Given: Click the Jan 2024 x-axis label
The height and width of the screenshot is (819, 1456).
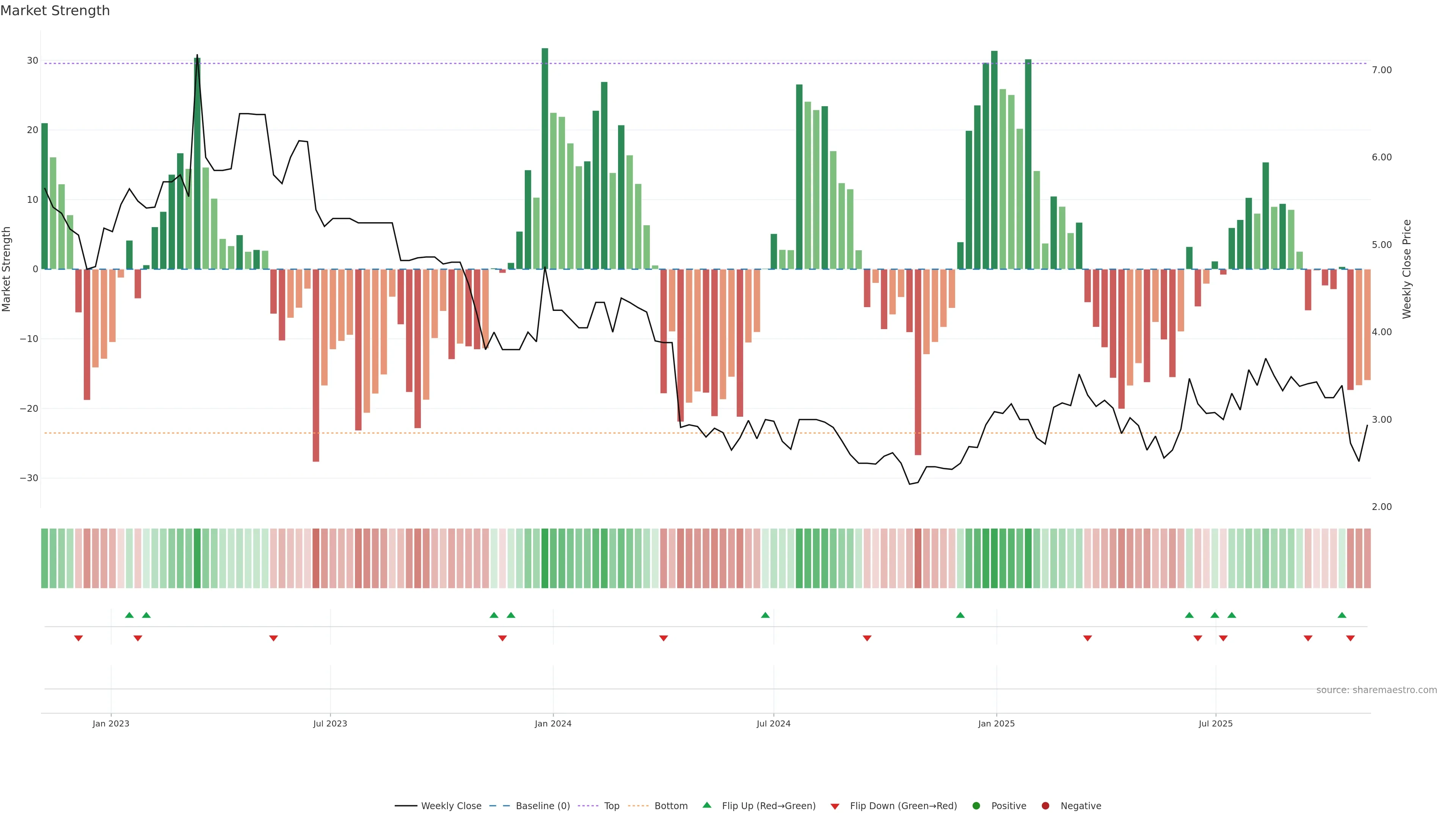Looking at the screenshot, I should point(553,723).
